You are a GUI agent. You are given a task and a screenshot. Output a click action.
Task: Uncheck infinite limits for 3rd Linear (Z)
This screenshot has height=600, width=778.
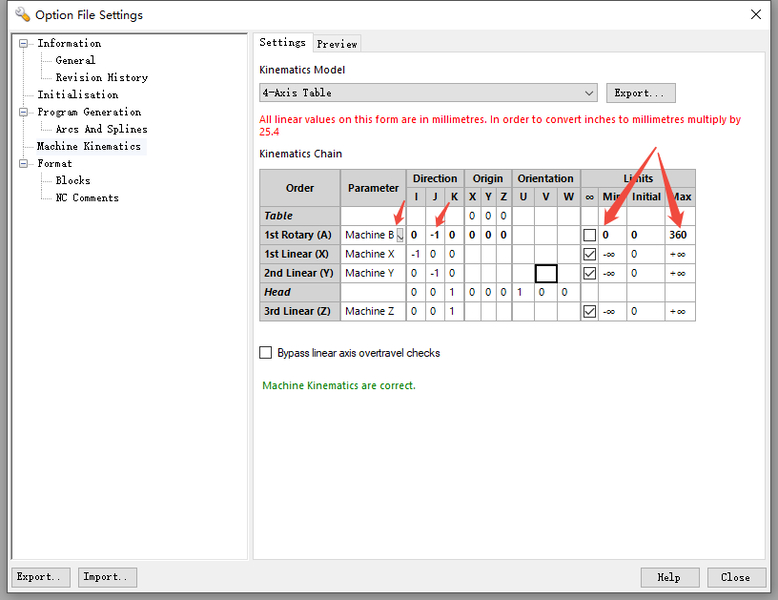[x=589, y=312]
